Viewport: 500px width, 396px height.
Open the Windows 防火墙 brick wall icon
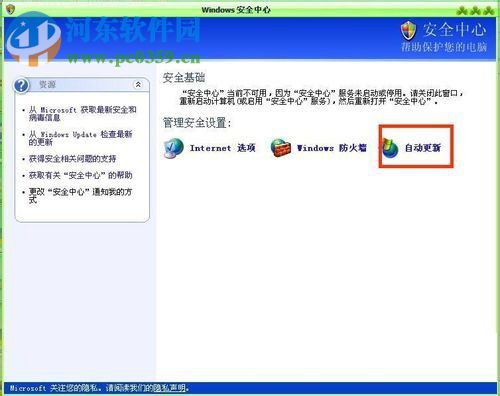coord(281,148)
